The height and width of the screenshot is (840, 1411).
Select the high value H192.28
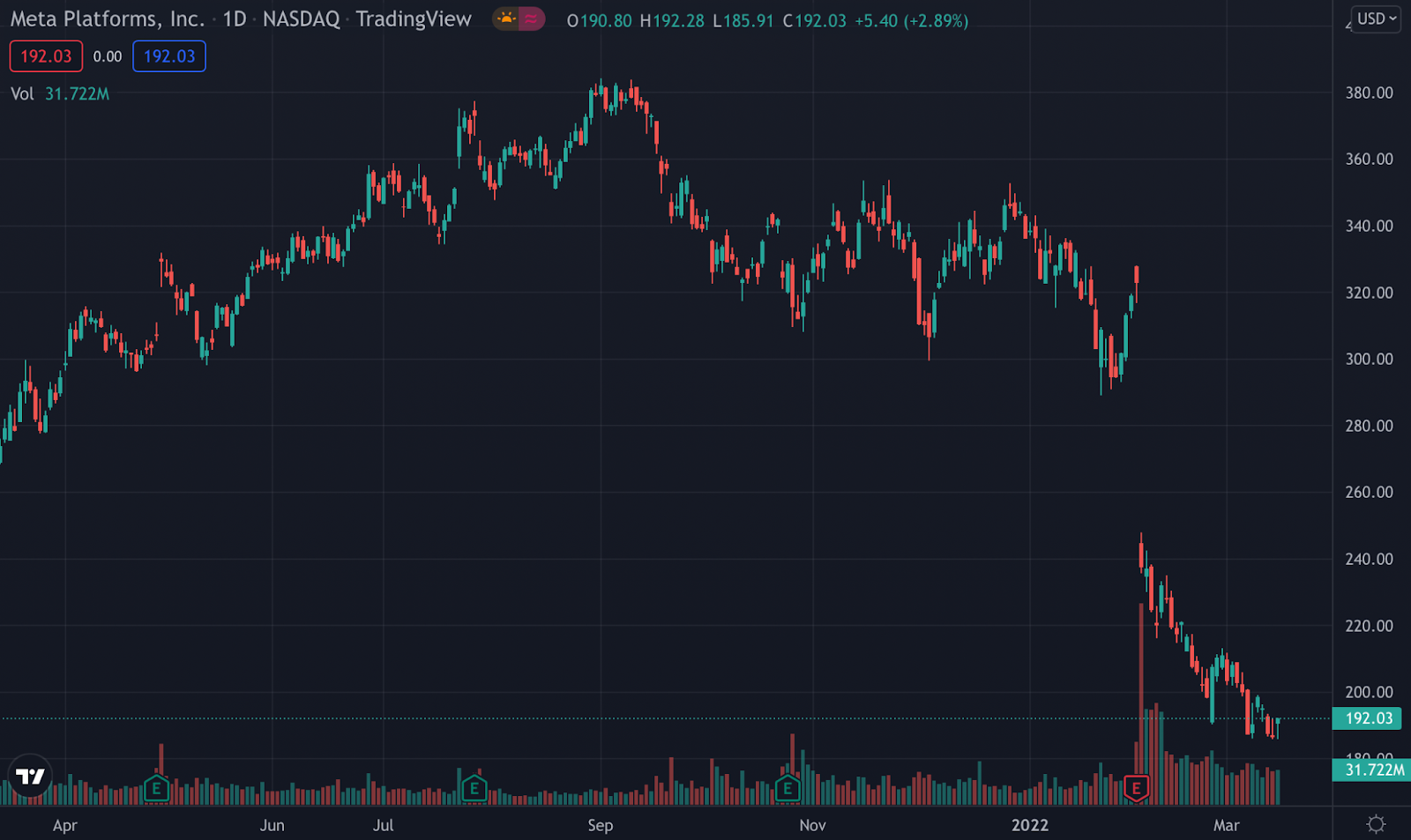[672, 20]
